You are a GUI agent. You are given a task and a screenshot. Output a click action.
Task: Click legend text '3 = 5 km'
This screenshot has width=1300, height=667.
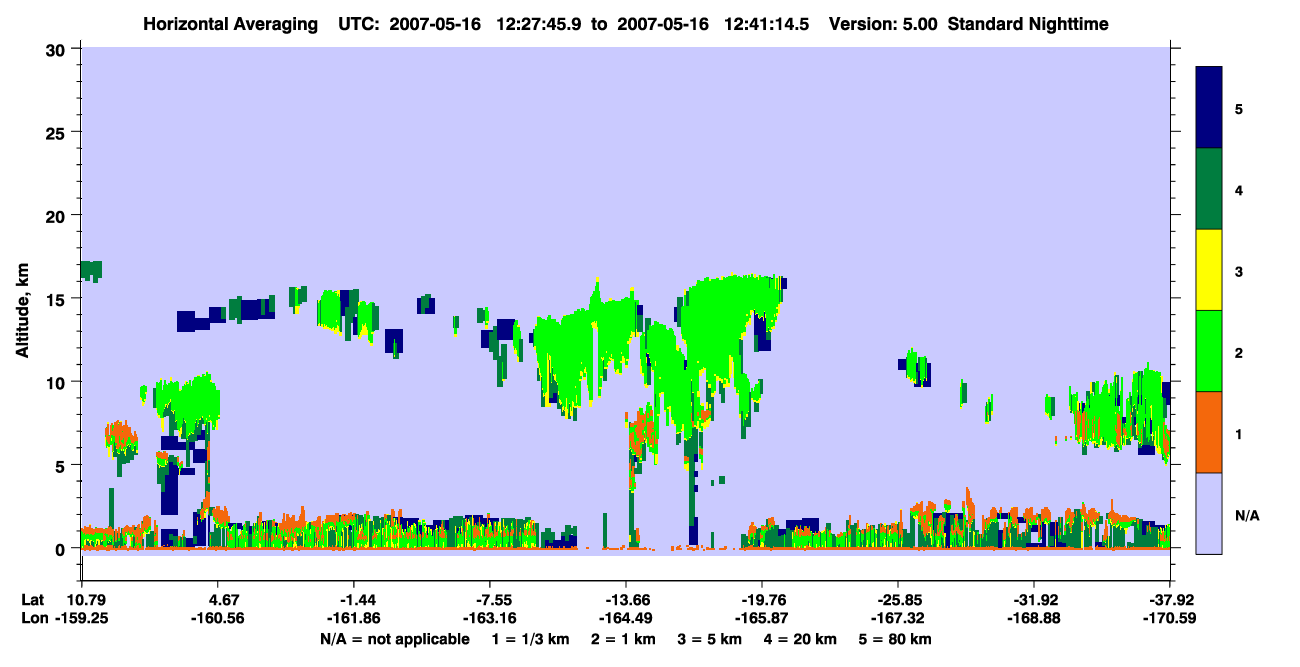711,639
